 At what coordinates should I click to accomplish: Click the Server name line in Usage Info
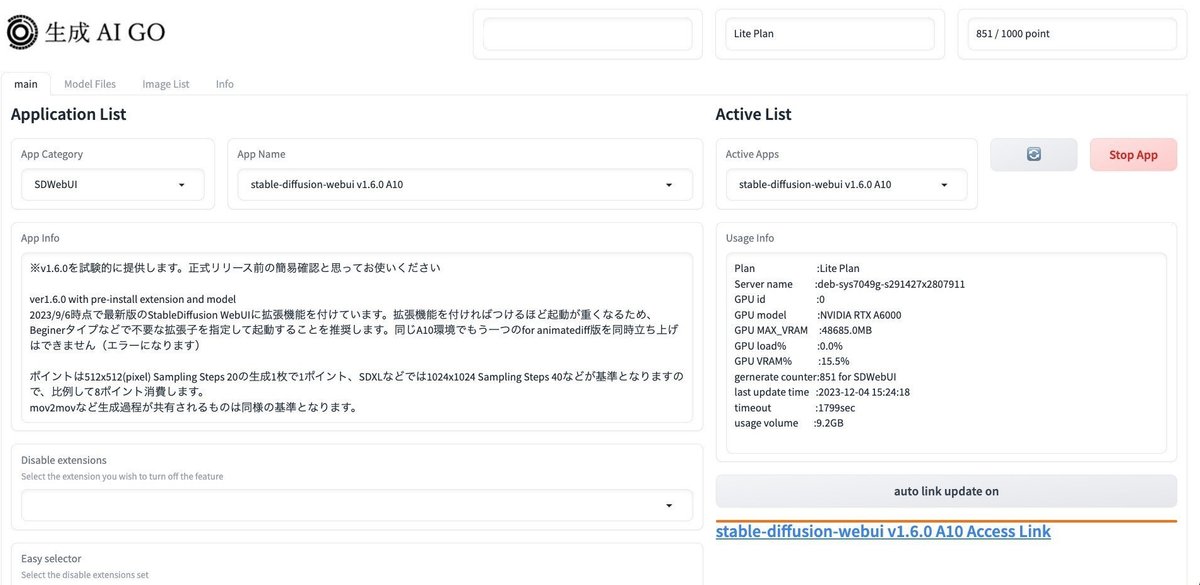point(850,284)
